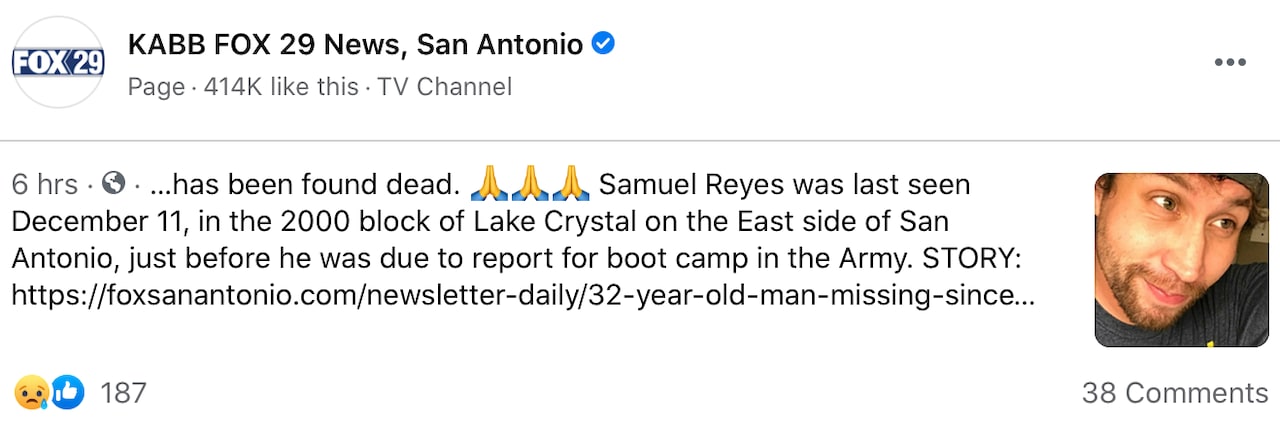Open KABB FOX 29 News page name
The width and height of the screenshot is (1280, 429).
coord(355,45)
